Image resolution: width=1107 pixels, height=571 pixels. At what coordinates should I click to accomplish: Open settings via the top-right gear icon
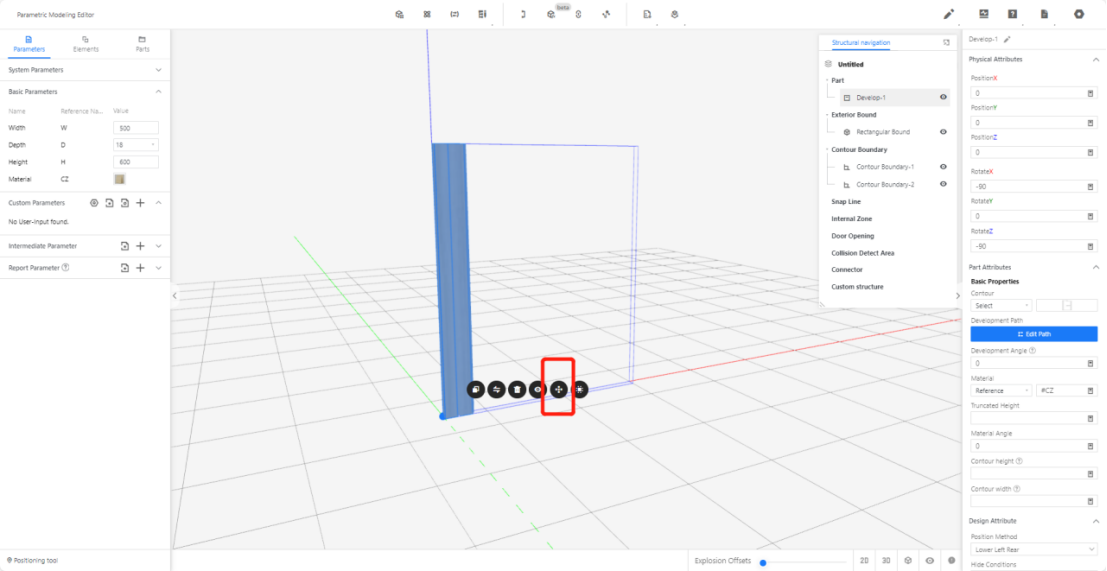click(x=1079, y=14)
